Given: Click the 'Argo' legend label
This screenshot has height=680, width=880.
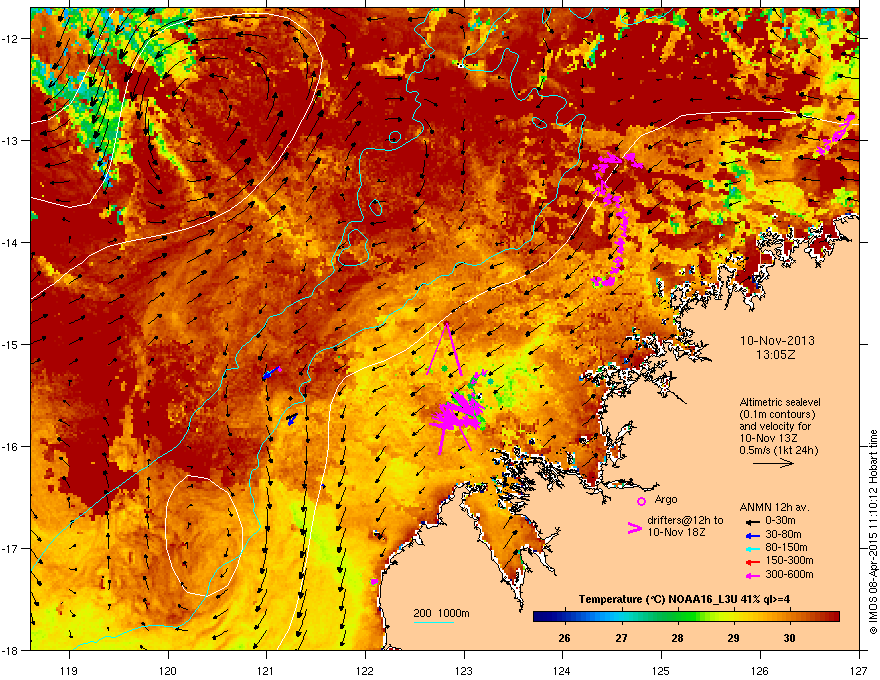Looking at the screenshot, I should (666, 499).
